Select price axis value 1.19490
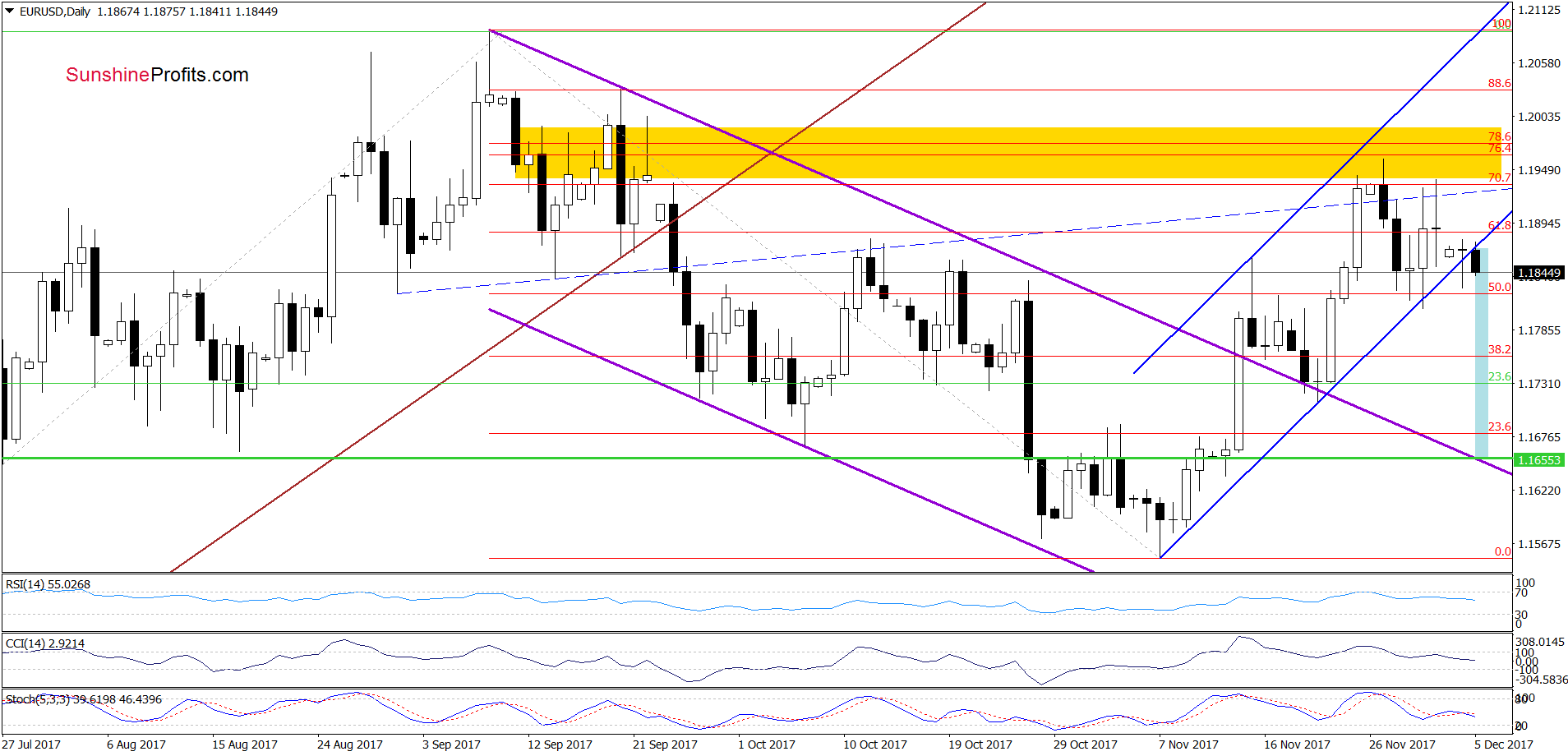This screenshot has height=756, width=1568. [x=1539, y=170]
